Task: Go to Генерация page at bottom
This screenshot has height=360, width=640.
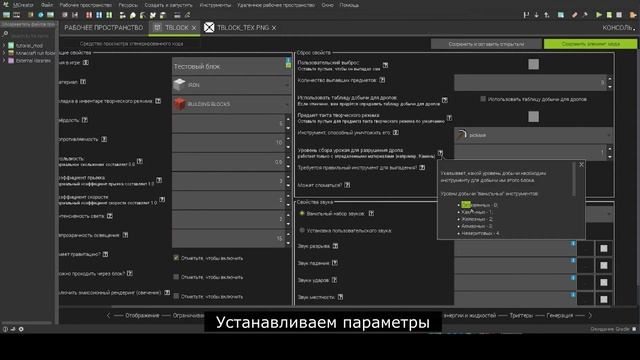Action: point(560,315)
